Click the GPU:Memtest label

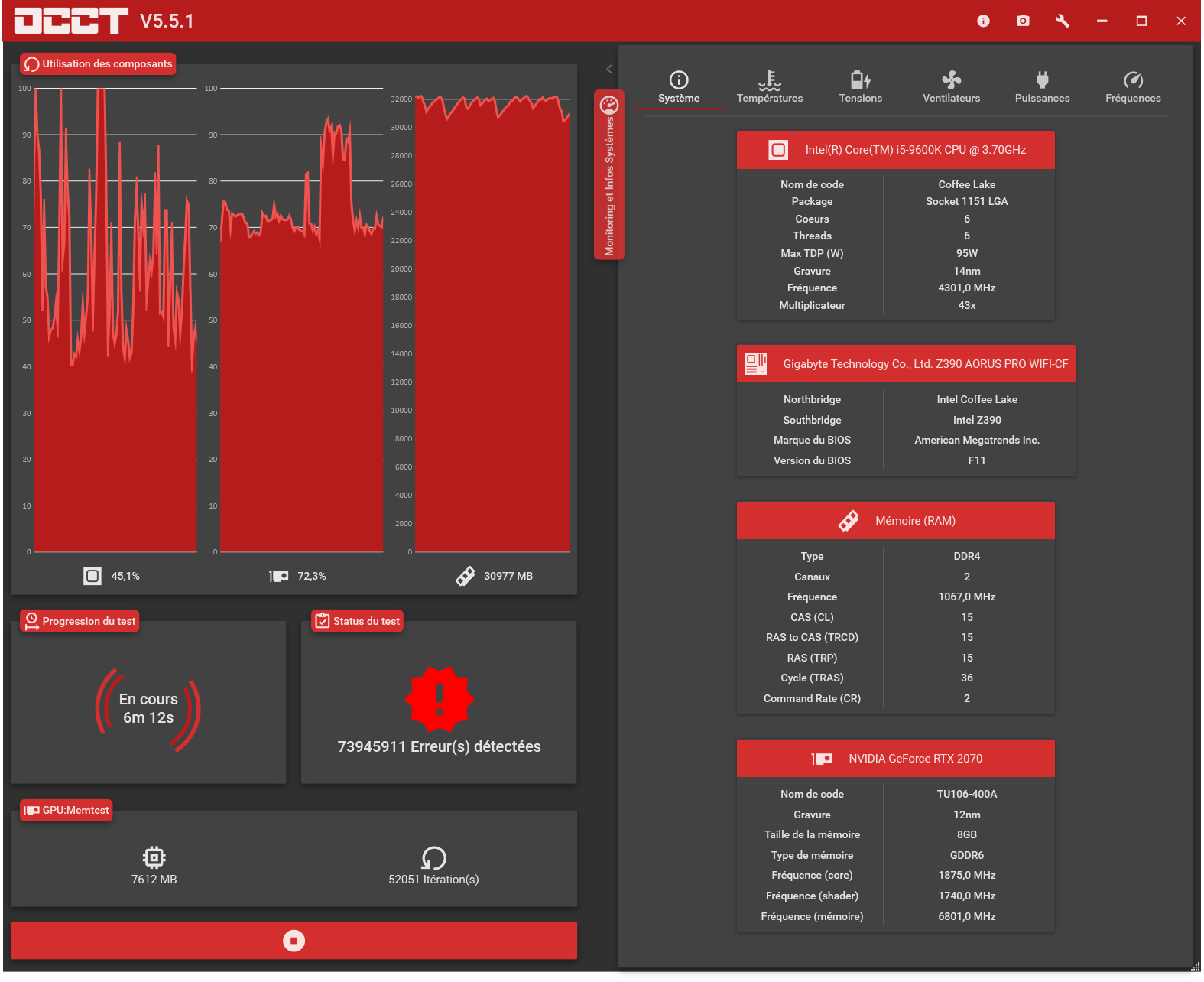pos(67,811)
